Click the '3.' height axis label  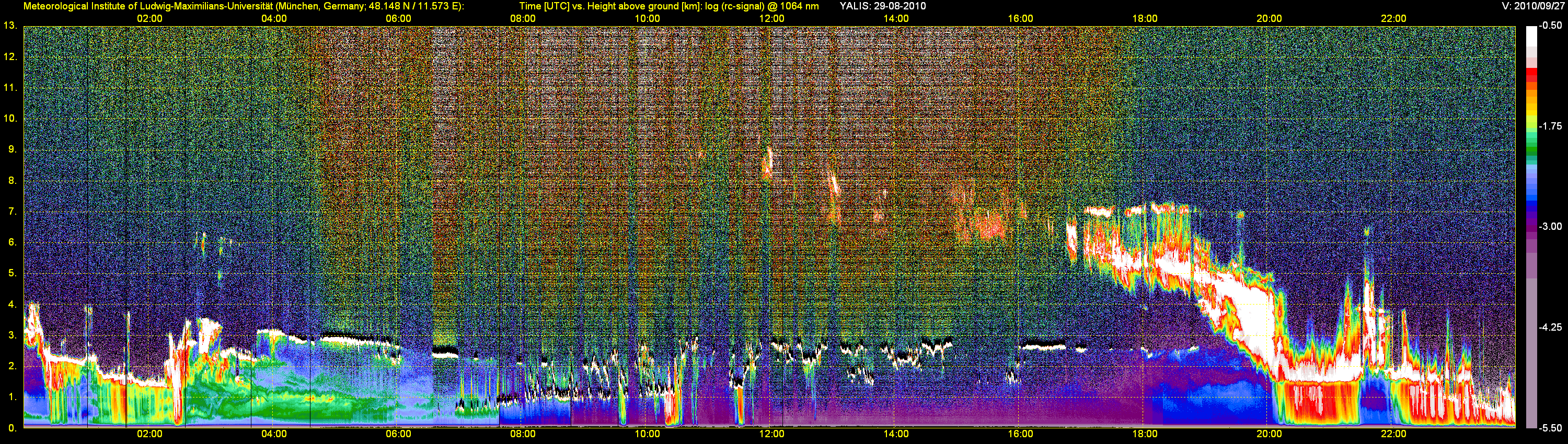(x=12, y=335)
